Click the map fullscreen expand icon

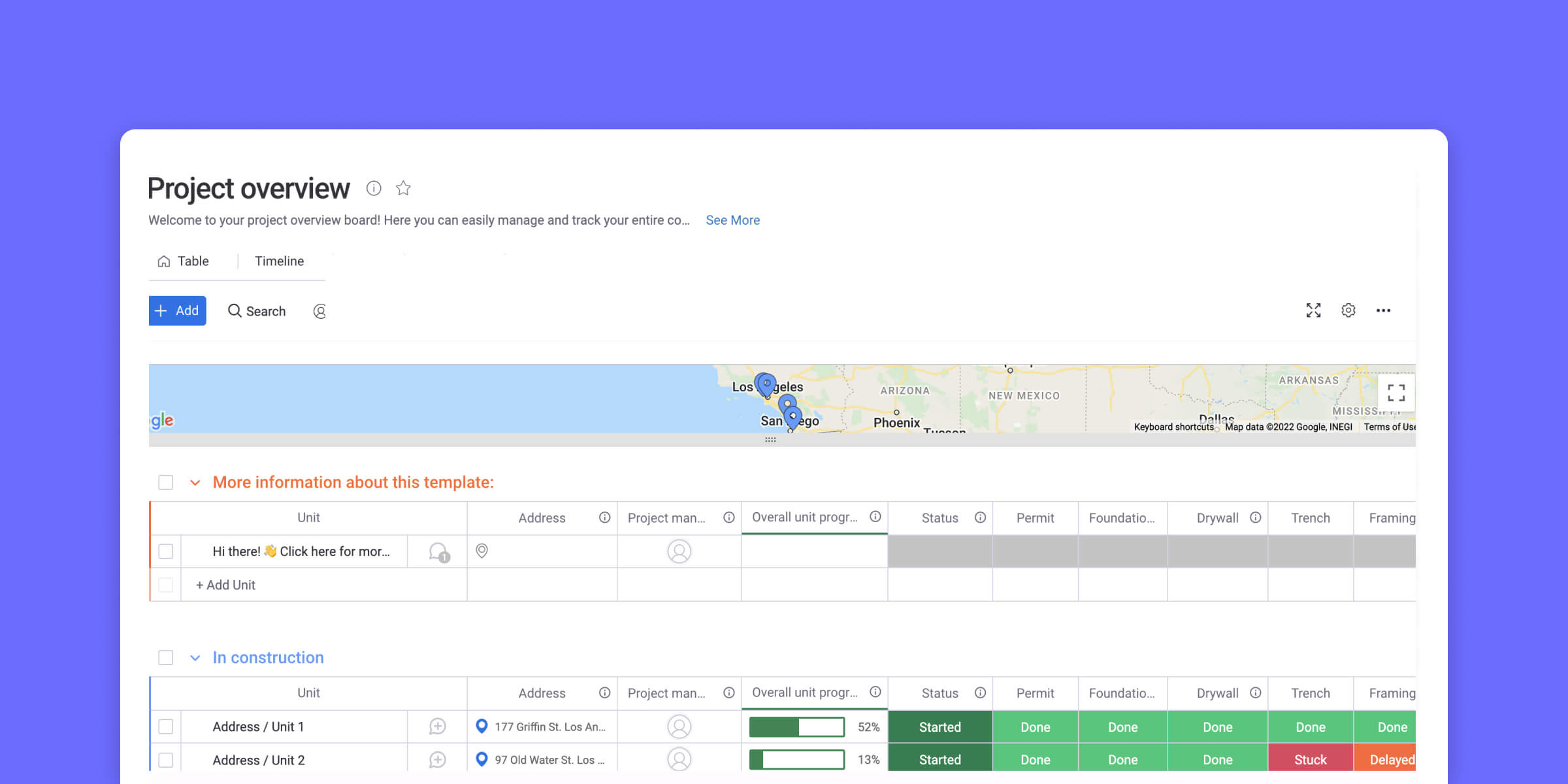[x=1396, y=393]
